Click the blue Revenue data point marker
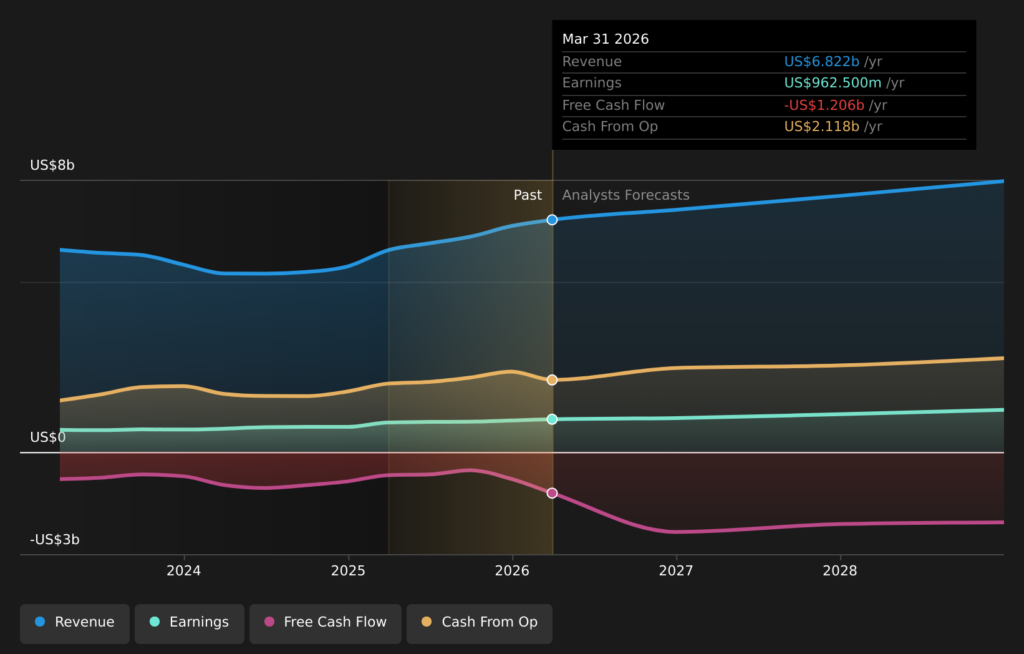The width and height of the screenshot is (1024, 654). point(552,220)
